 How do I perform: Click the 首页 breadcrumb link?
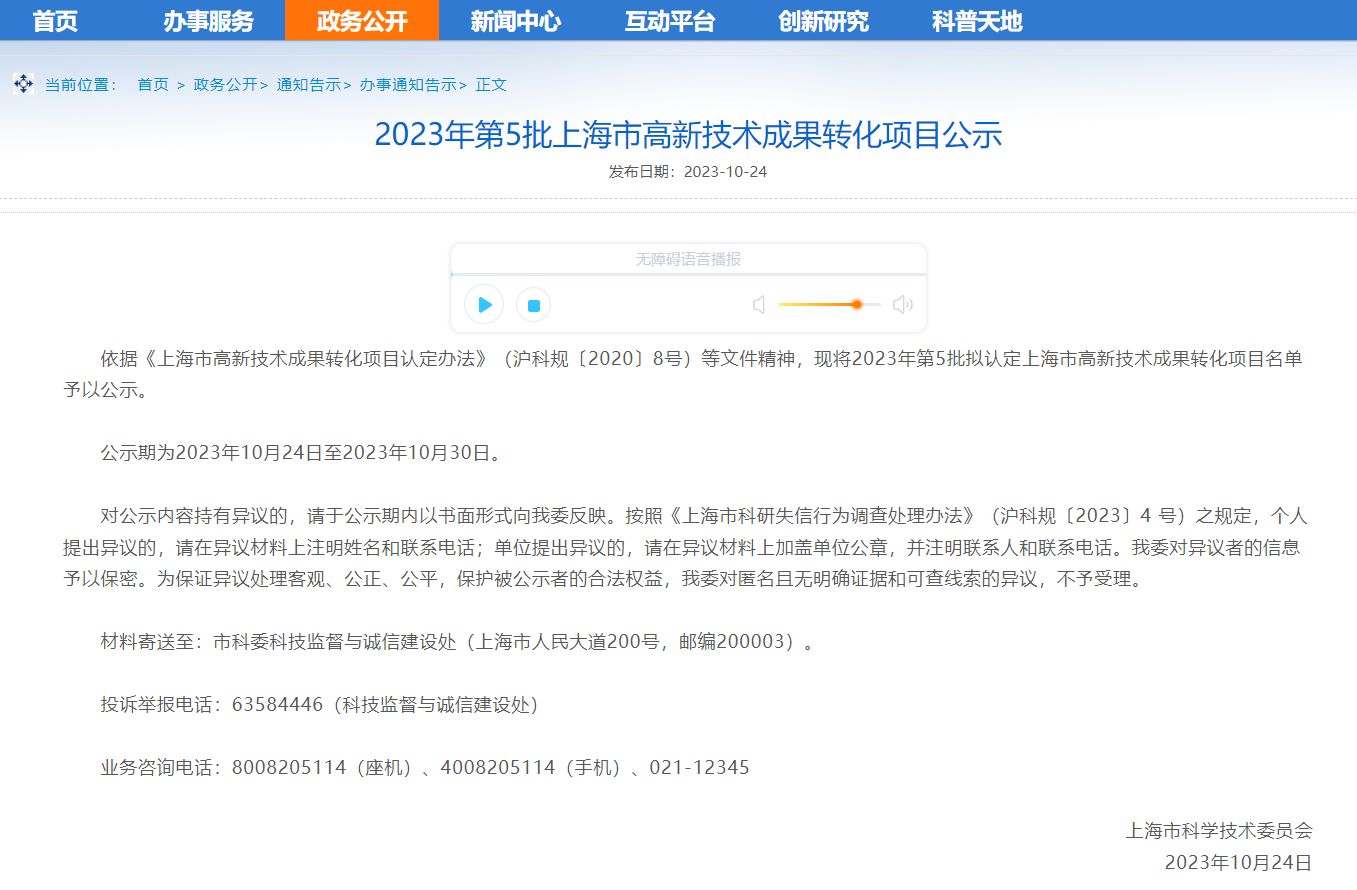(153, 85)
